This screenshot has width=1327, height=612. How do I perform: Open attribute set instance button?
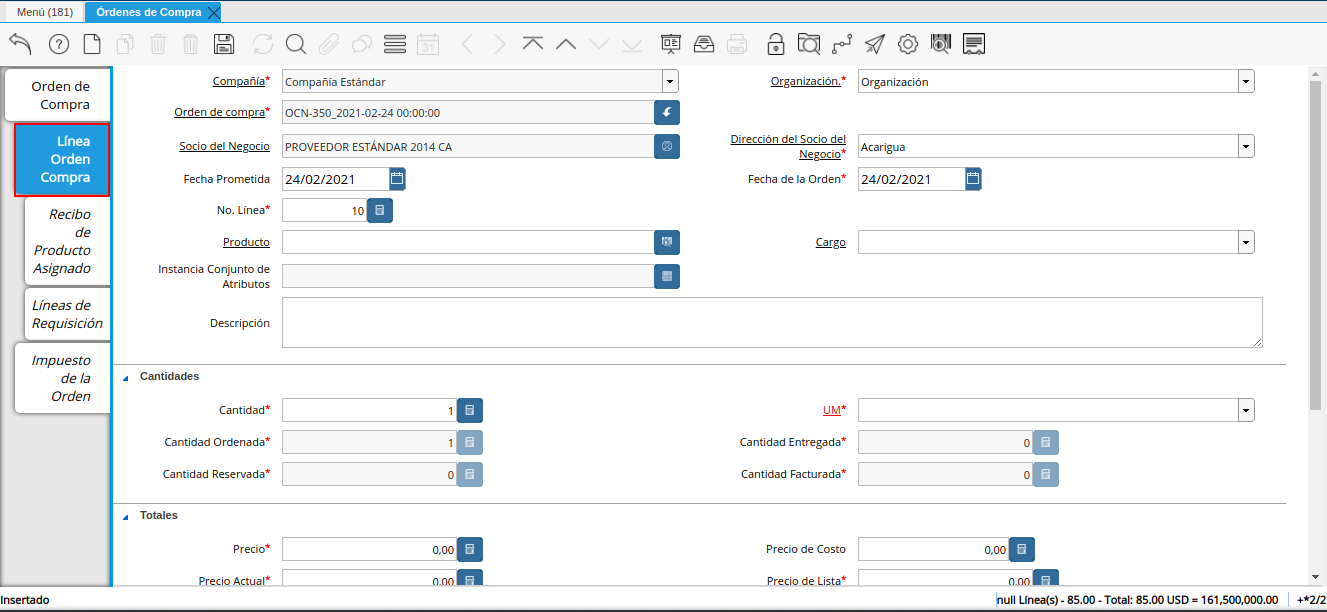667,275
